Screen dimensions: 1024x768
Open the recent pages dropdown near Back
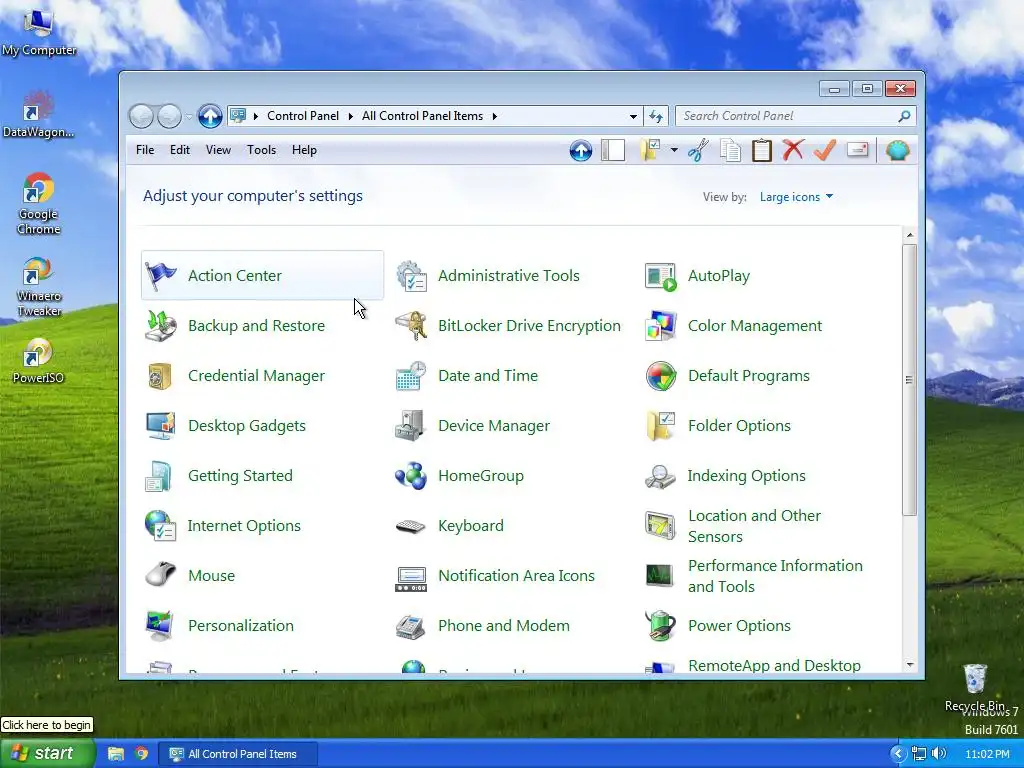click(189, 117)
